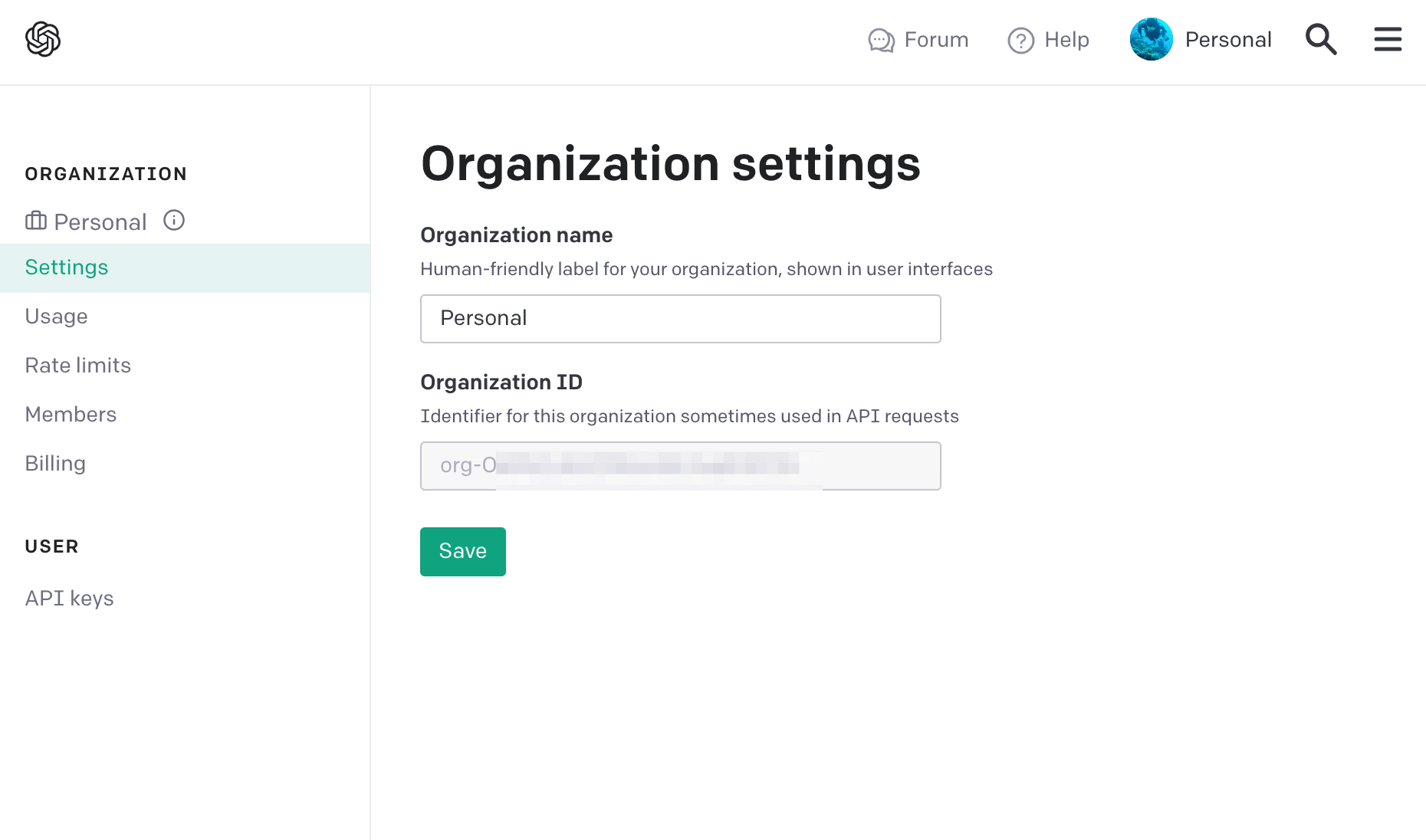
Task: Open the hamburger menu
Action: click(1388, 39)
